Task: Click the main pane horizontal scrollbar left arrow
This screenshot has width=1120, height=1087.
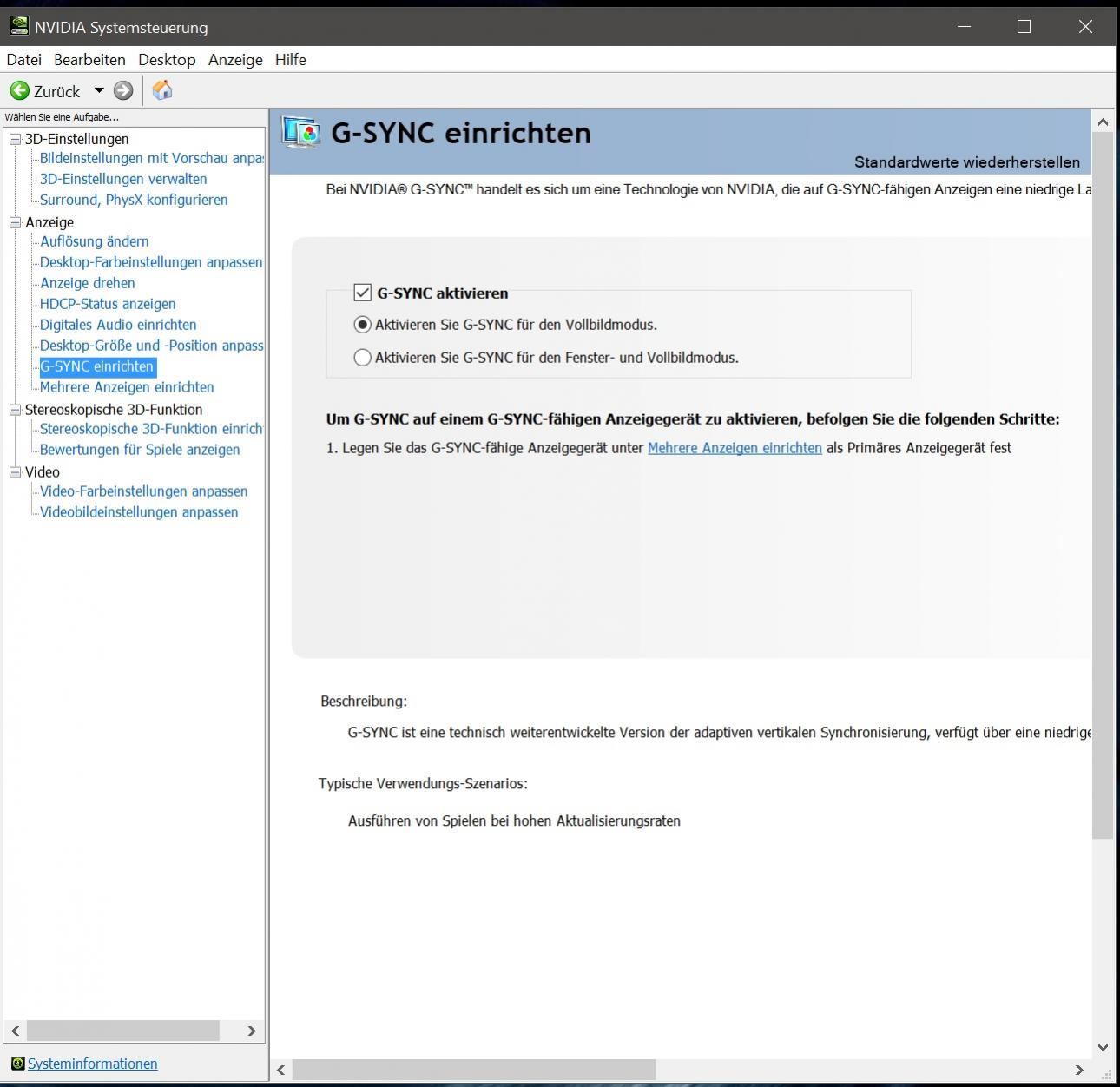Action: pos(280,1070)
